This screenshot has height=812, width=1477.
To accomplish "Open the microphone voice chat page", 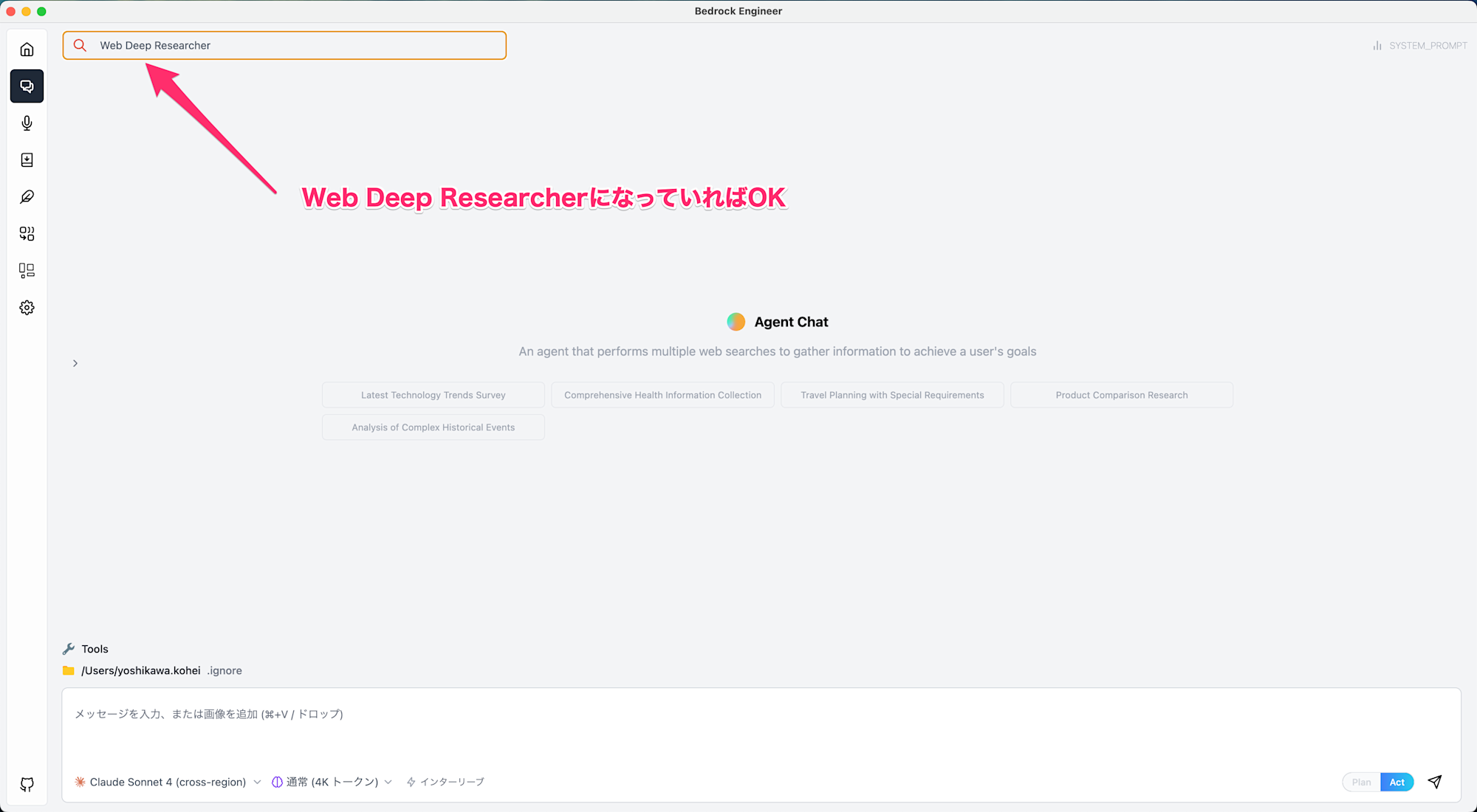I will point(27,123).
